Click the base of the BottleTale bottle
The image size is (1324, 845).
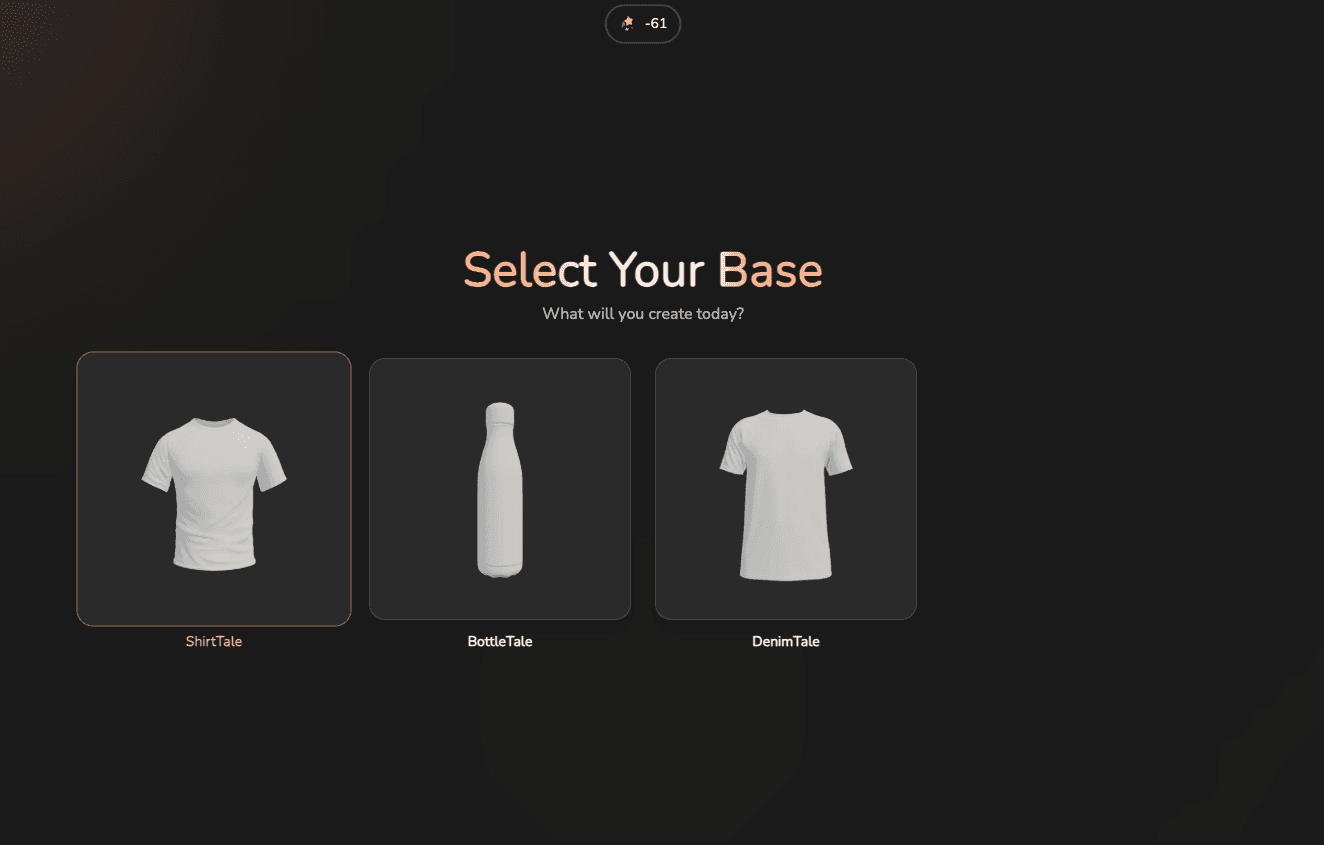(500, 570)
